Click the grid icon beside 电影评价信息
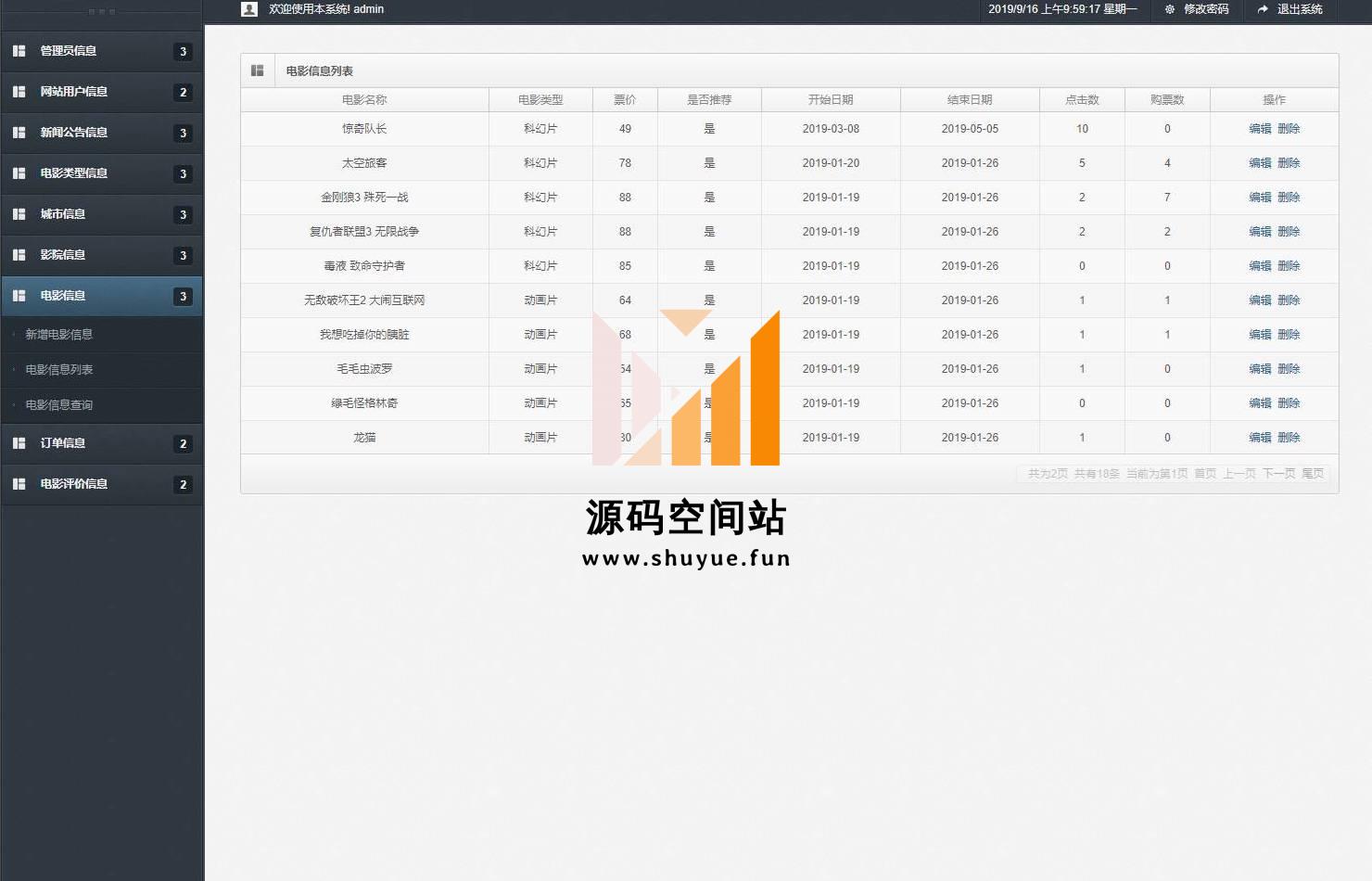Viewport: 1372px width, 881px height. 19,484
